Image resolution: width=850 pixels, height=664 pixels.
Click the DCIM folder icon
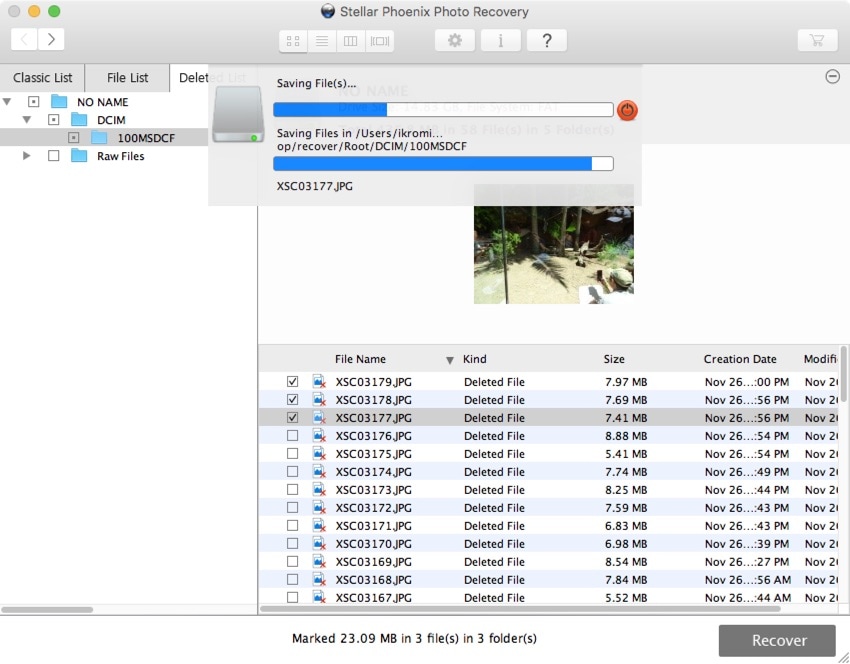(x=79, y=119)
